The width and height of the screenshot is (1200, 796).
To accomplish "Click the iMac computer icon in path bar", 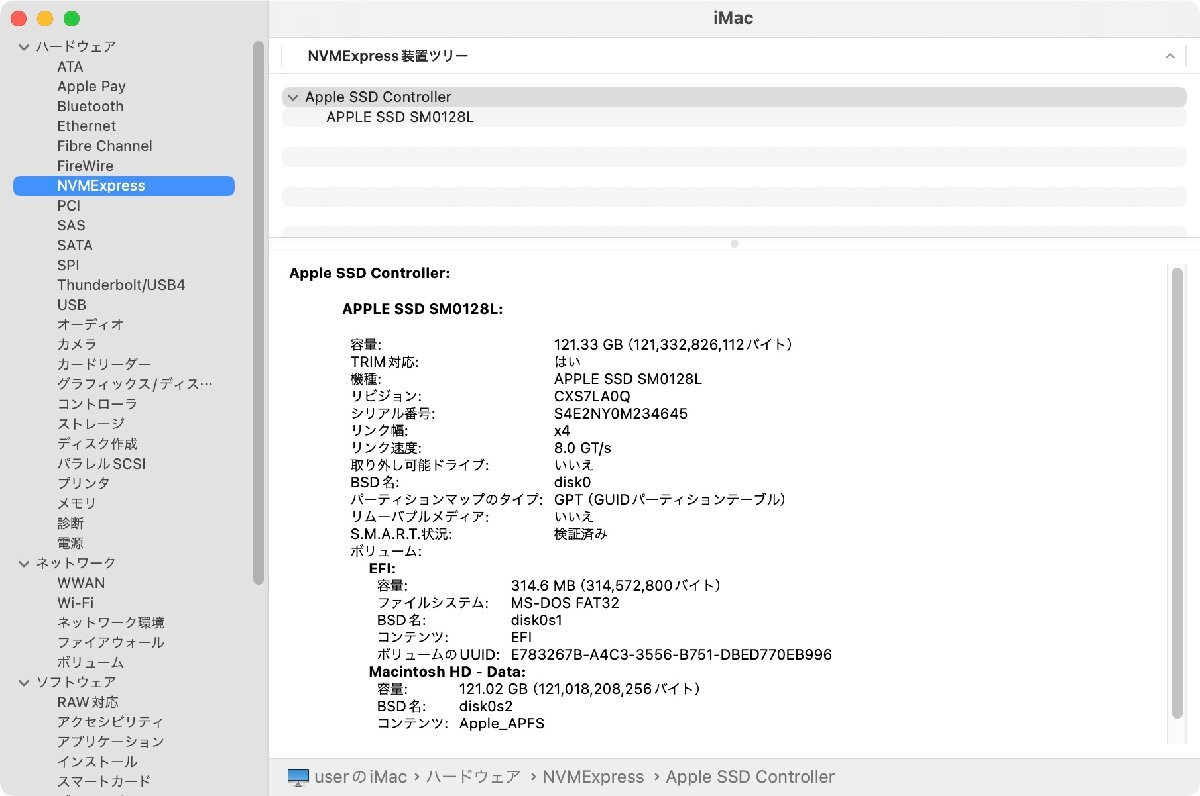I will [x=298, y=777].
